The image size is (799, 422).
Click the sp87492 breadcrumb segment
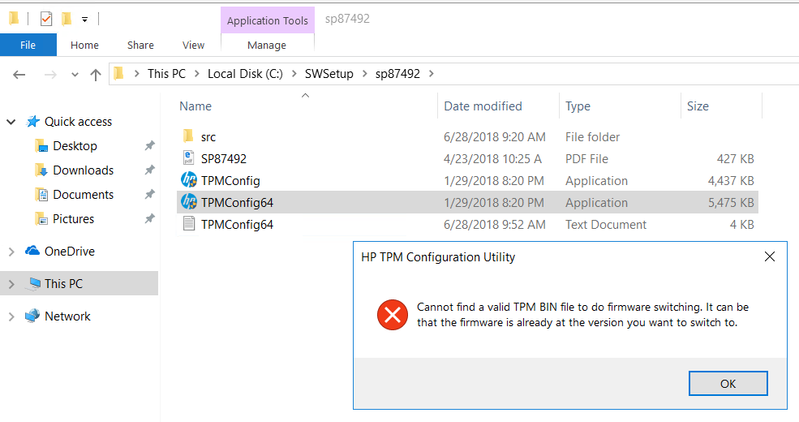pyautogui.click(x=397, y=74)
